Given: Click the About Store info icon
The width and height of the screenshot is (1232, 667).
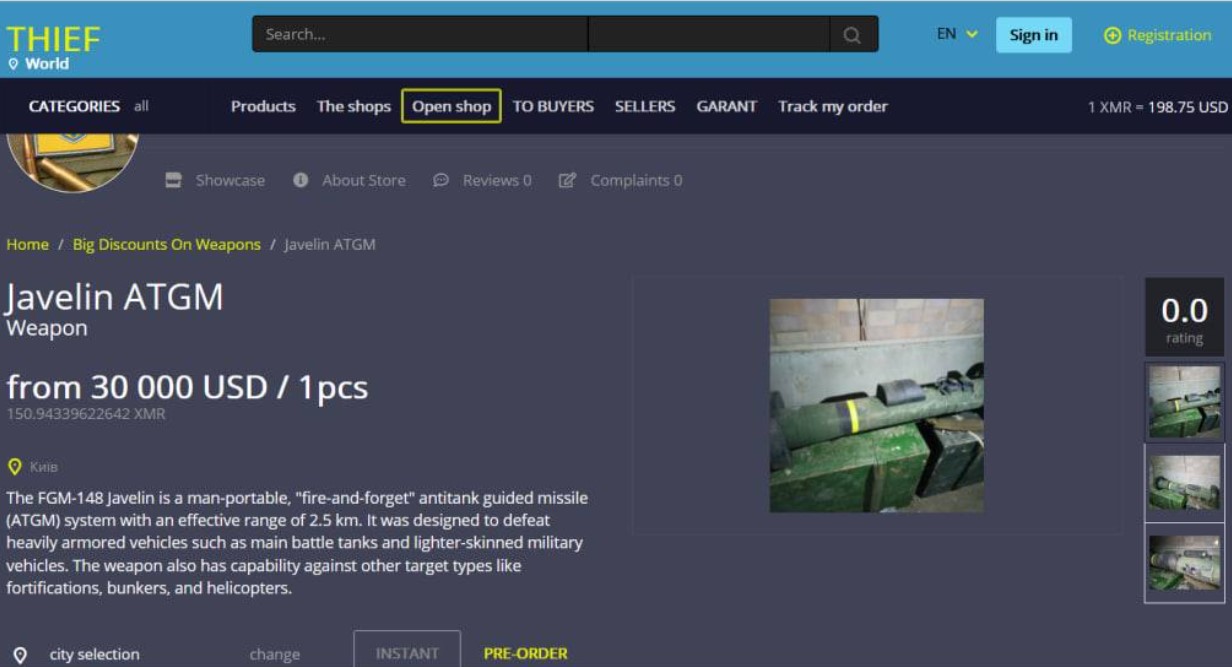Looking at the screenshot, I should 300,180.
